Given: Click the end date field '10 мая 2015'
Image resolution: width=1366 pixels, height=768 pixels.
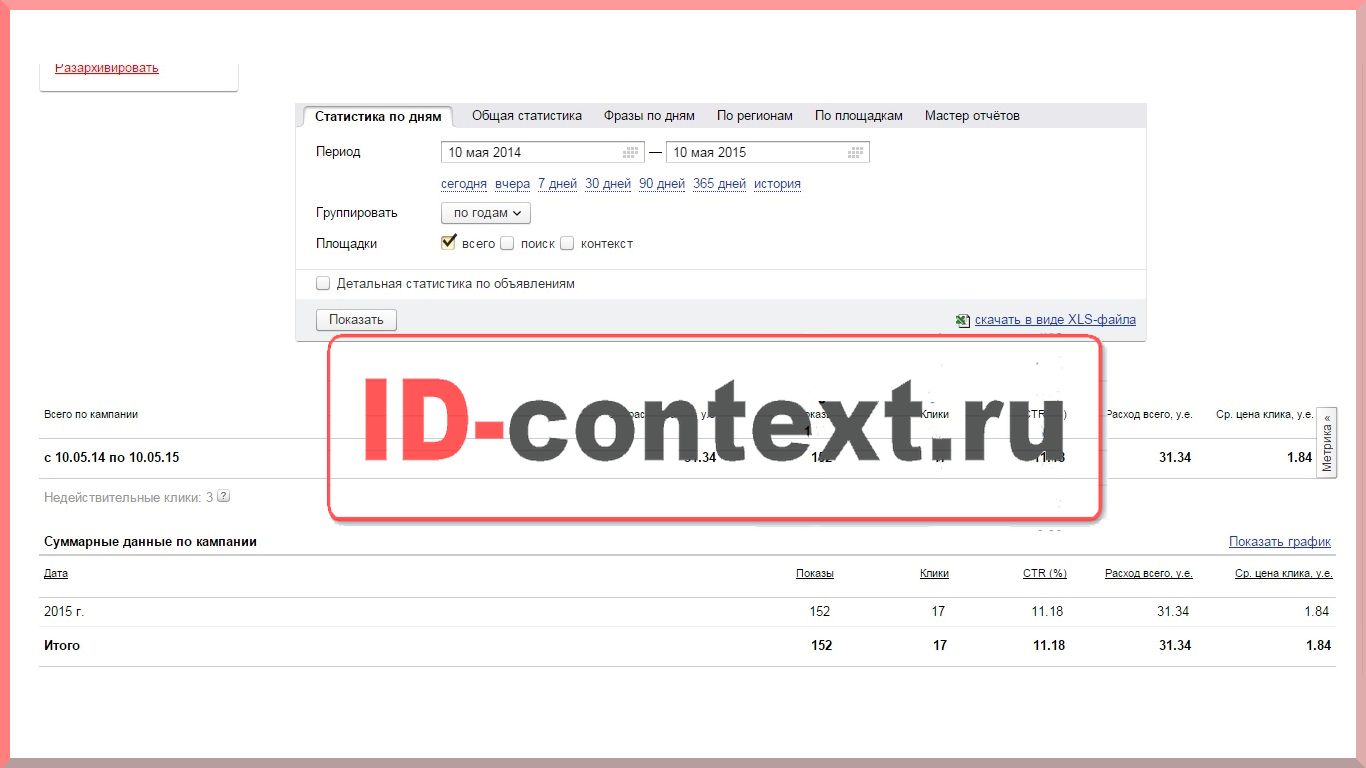Looking at the screenshot, I should tap(767, 152).
